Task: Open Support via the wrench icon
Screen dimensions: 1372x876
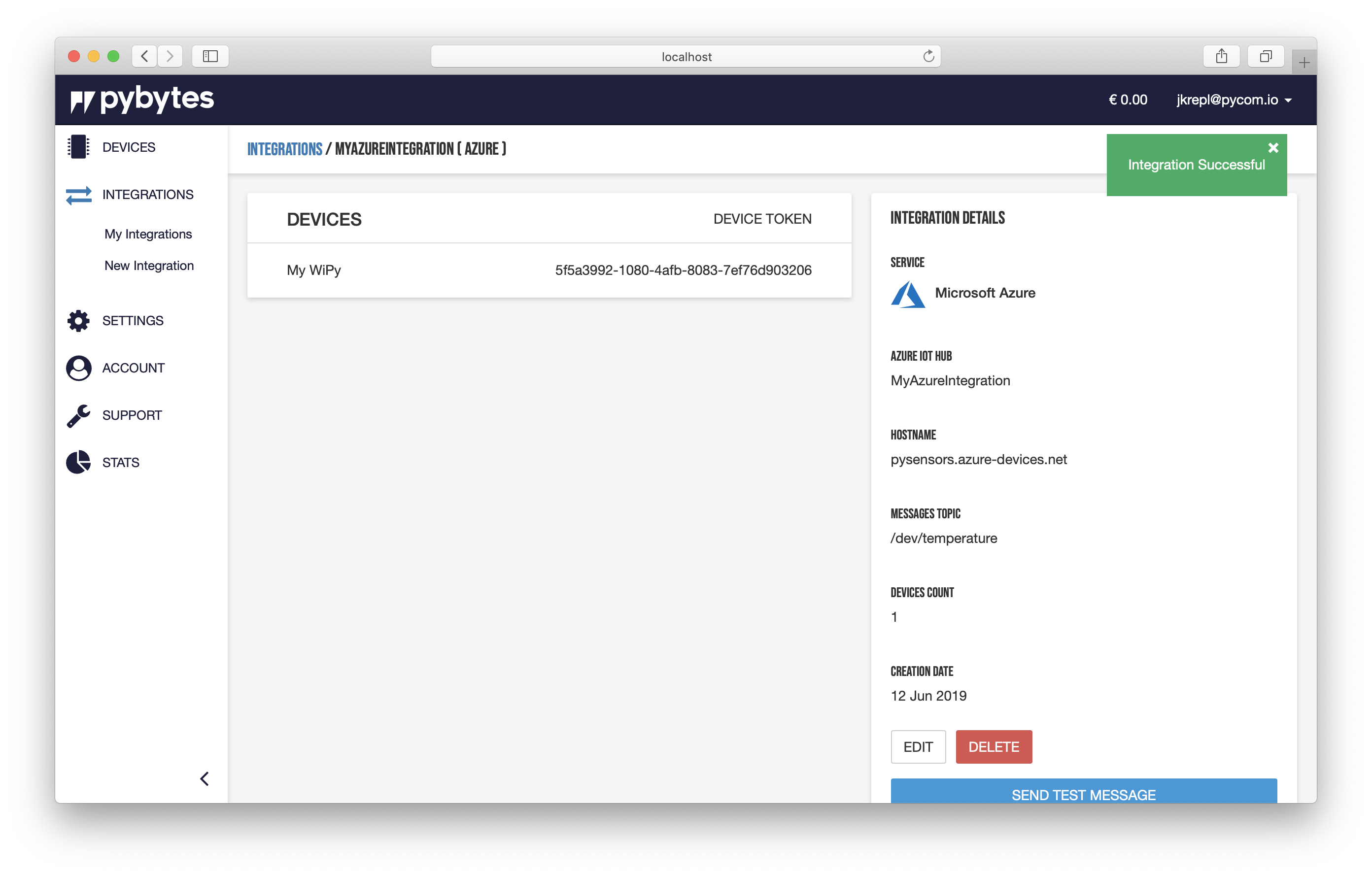Action: tap(78, 415)
